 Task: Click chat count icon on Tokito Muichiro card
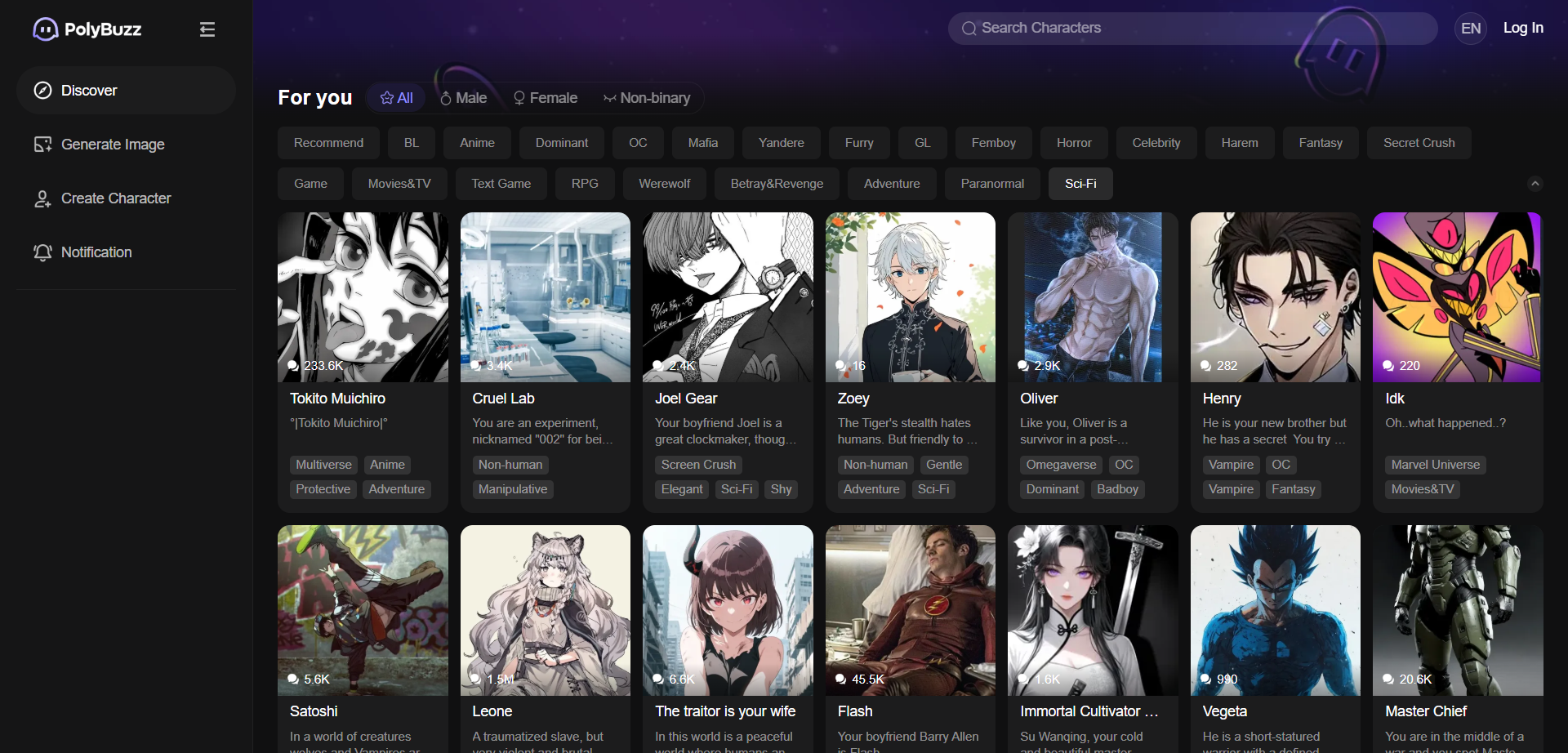[293, 366]
